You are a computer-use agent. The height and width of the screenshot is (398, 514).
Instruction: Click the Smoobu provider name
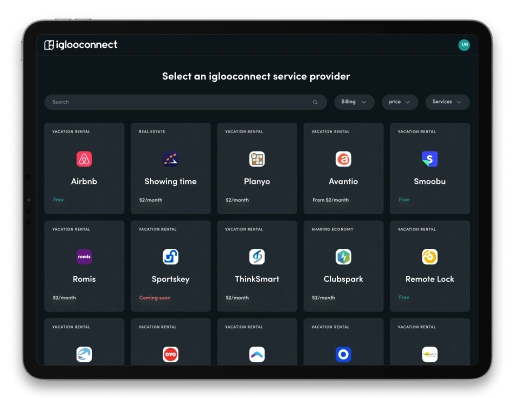click(x=430, y=181)
